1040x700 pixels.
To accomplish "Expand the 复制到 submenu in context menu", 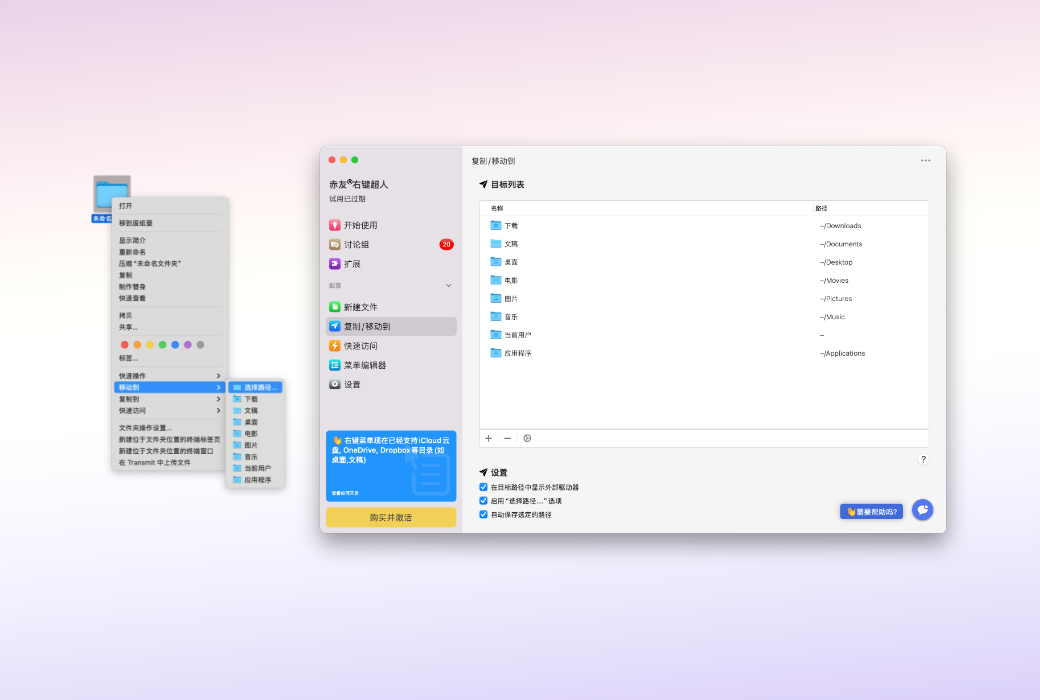I will [170, 399].
